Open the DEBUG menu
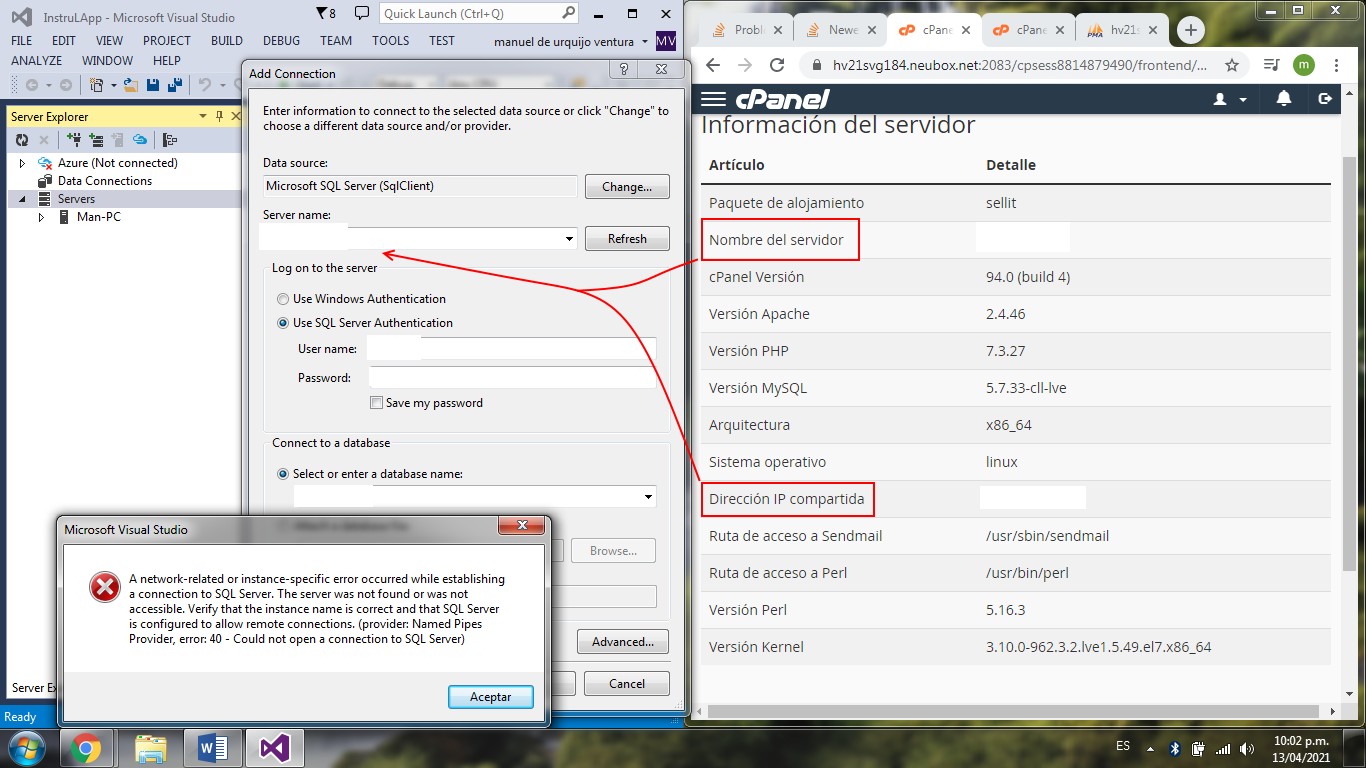This screenshot has height=768, width=1366. 281,41
